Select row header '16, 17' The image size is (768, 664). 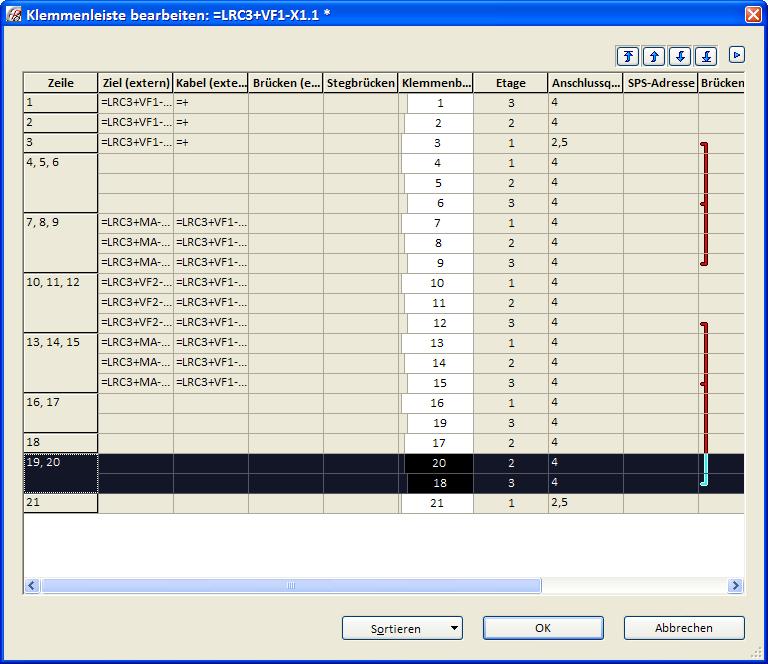pos(61,413)
